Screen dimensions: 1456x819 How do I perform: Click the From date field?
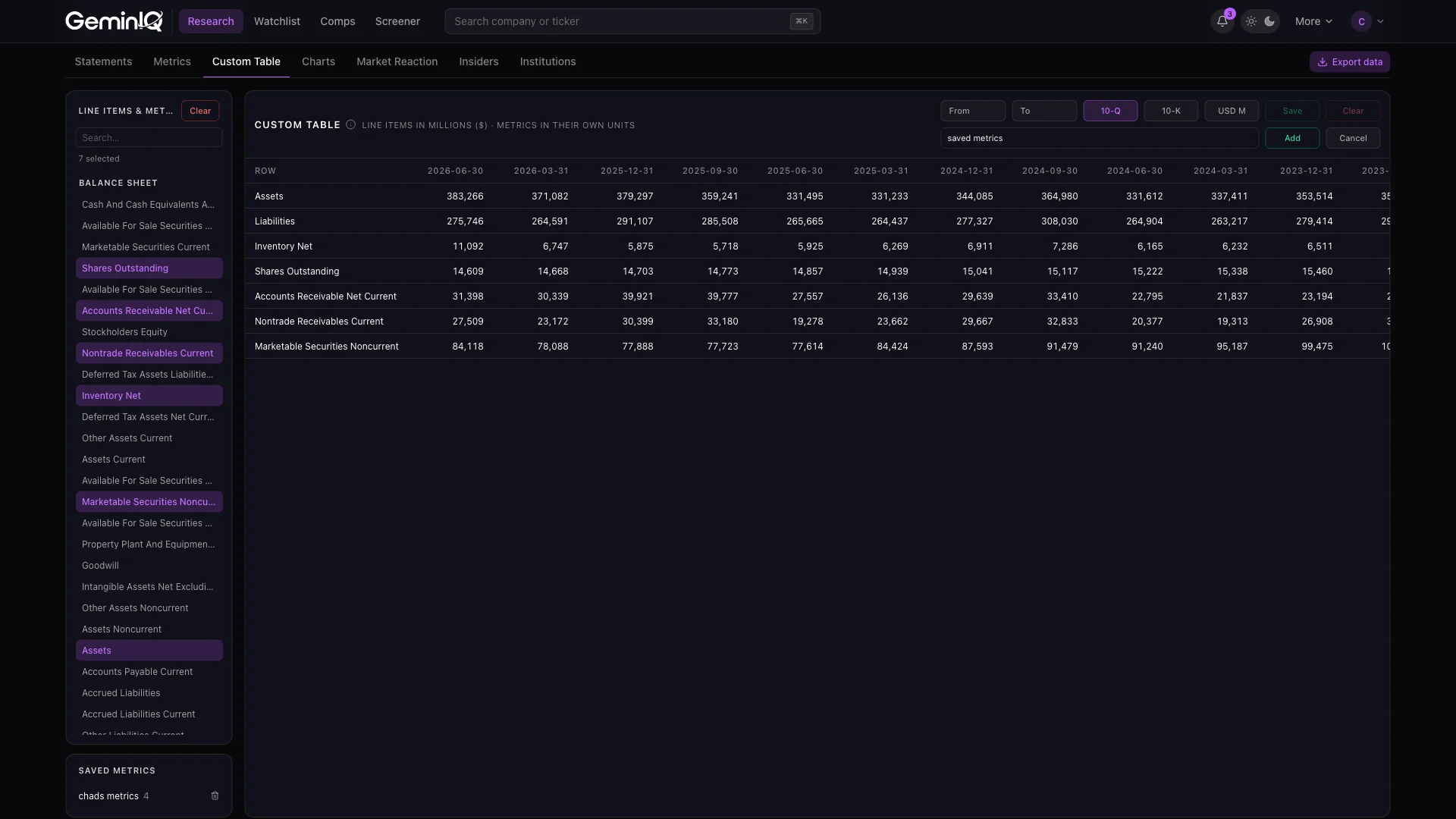pos(973,111)
